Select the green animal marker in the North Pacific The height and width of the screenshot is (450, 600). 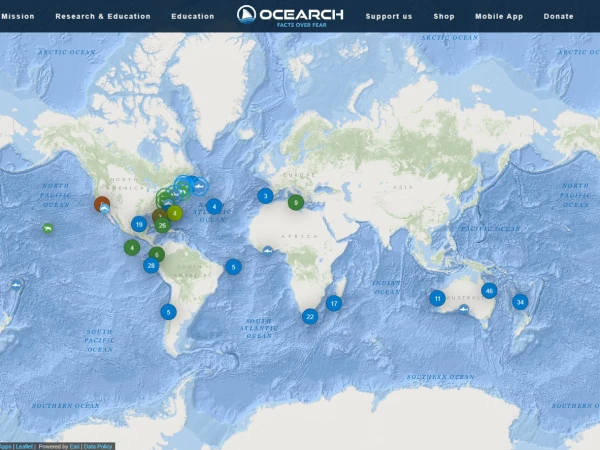48,229
